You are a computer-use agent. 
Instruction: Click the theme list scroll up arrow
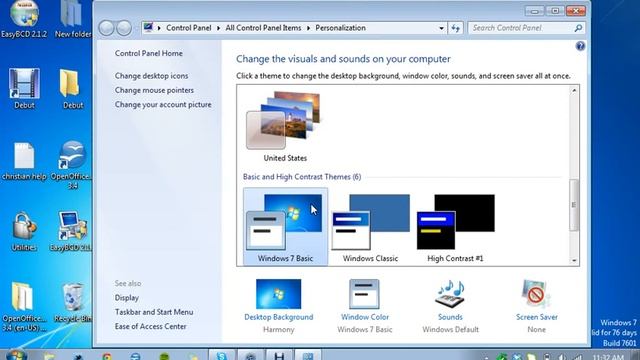coord(574,90)
